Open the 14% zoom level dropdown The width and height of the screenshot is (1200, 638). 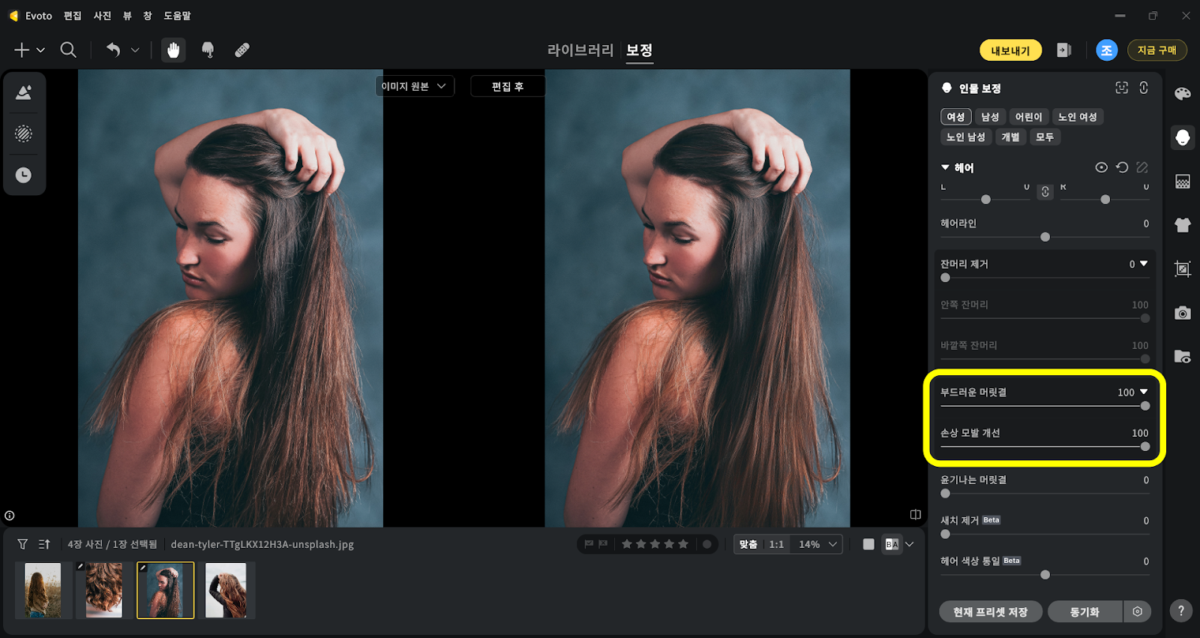(818, 544)
